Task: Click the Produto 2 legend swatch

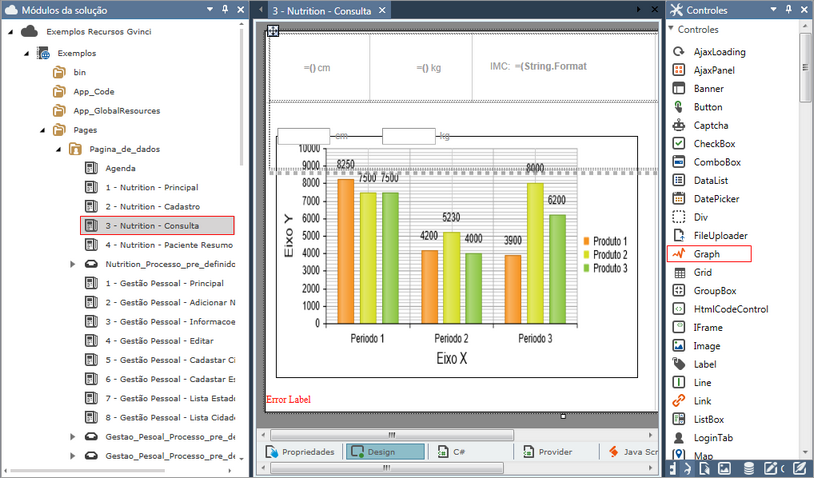Action: [587, 255]
